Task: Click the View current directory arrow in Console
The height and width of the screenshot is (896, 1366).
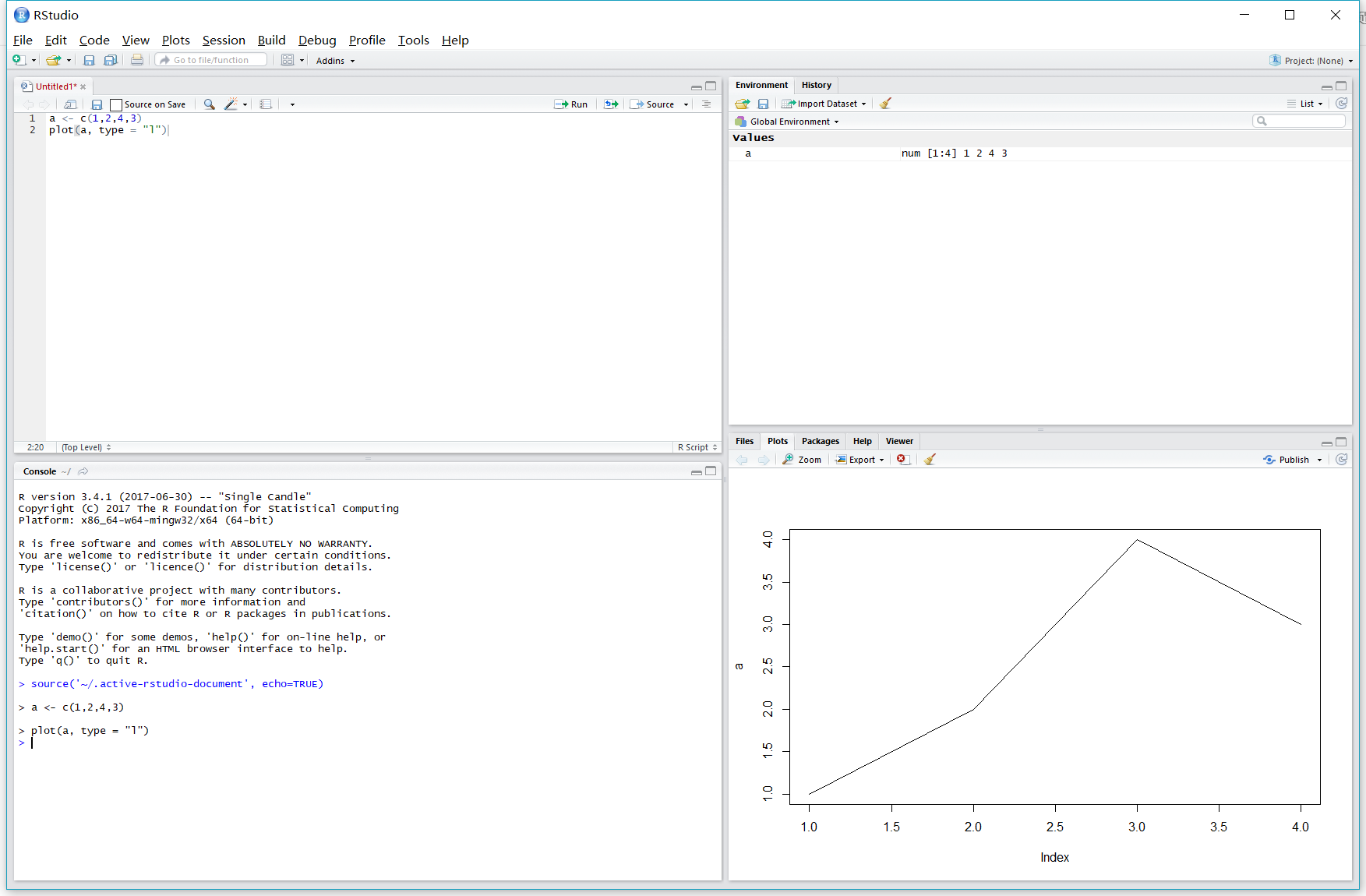Action: click(83, 471)
